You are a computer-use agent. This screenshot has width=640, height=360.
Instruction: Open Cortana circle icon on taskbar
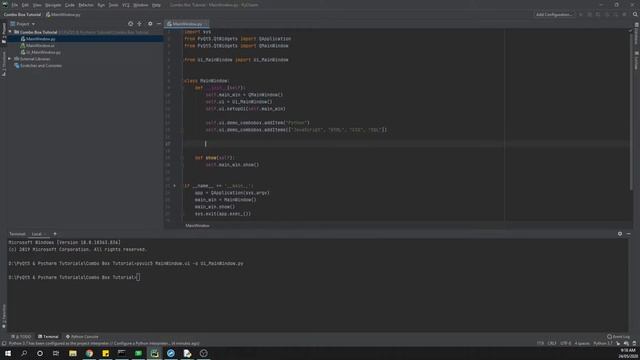(x=40, y=353)
